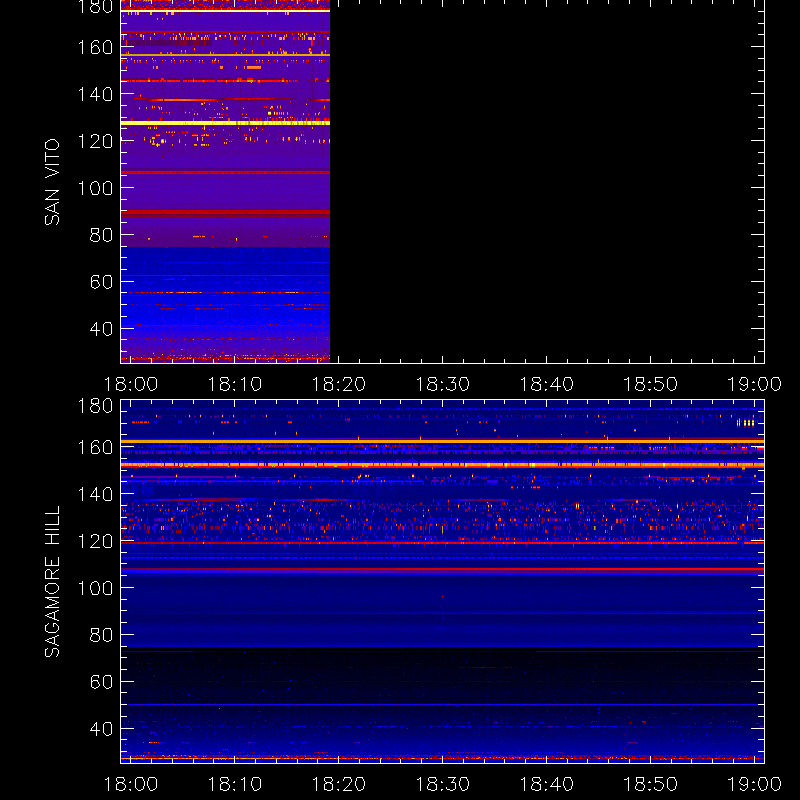Image resolution: width=800 pixels, height=800 pixels.
Task: Click 19:00 time label under San Vito plot
Action: [754, 384]
